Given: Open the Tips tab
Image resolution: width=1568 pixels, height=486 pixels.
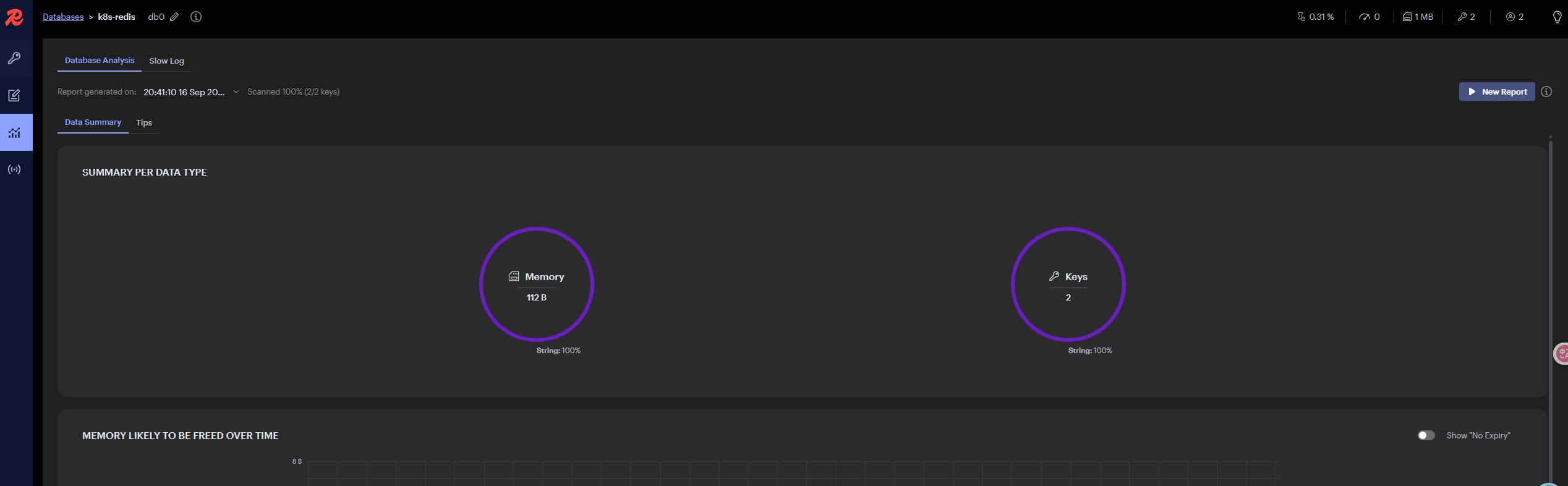Looking at the screenshot, I should tap(144, 122).
